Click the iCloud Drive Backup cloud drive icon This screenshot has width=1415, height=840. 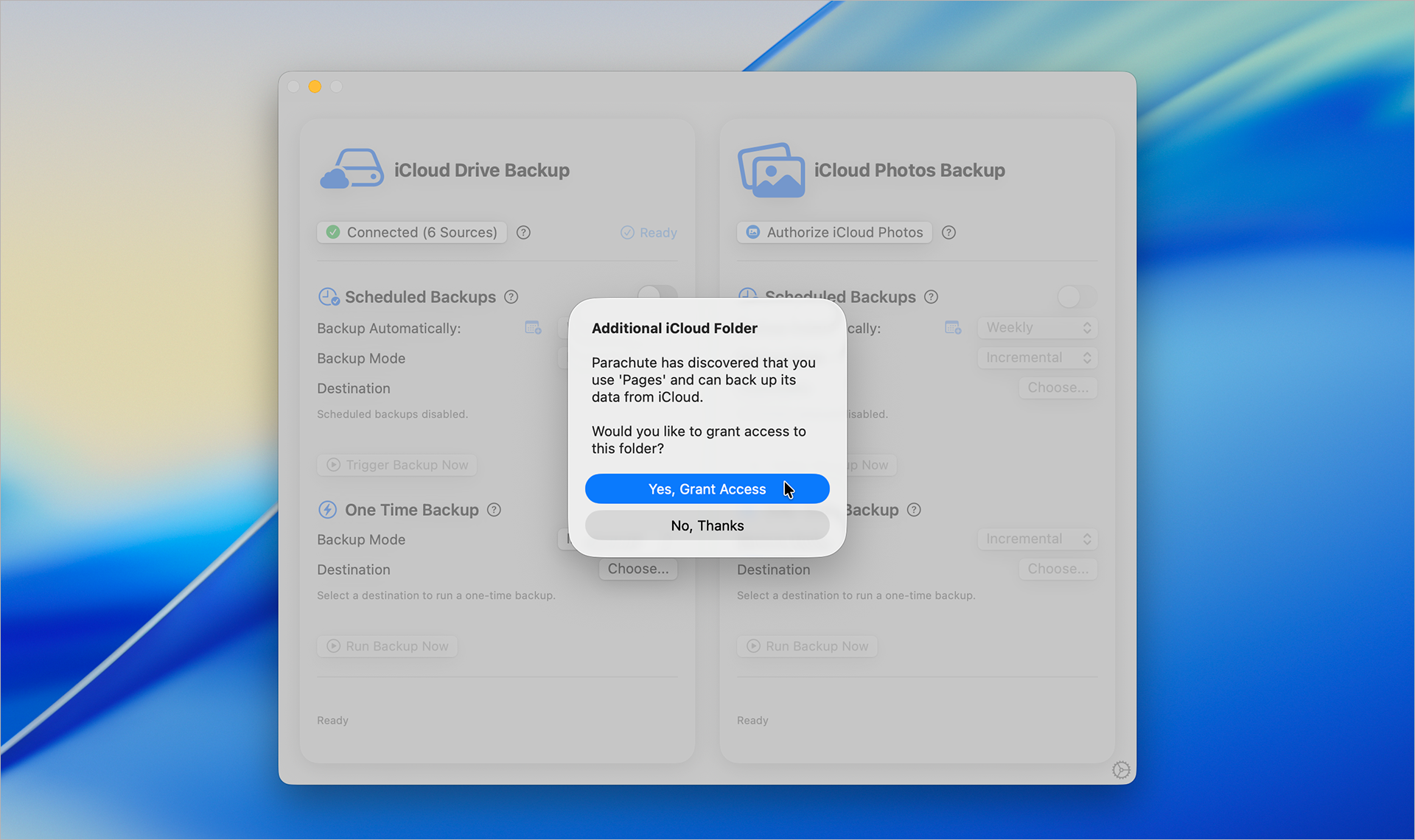[352, 169]
